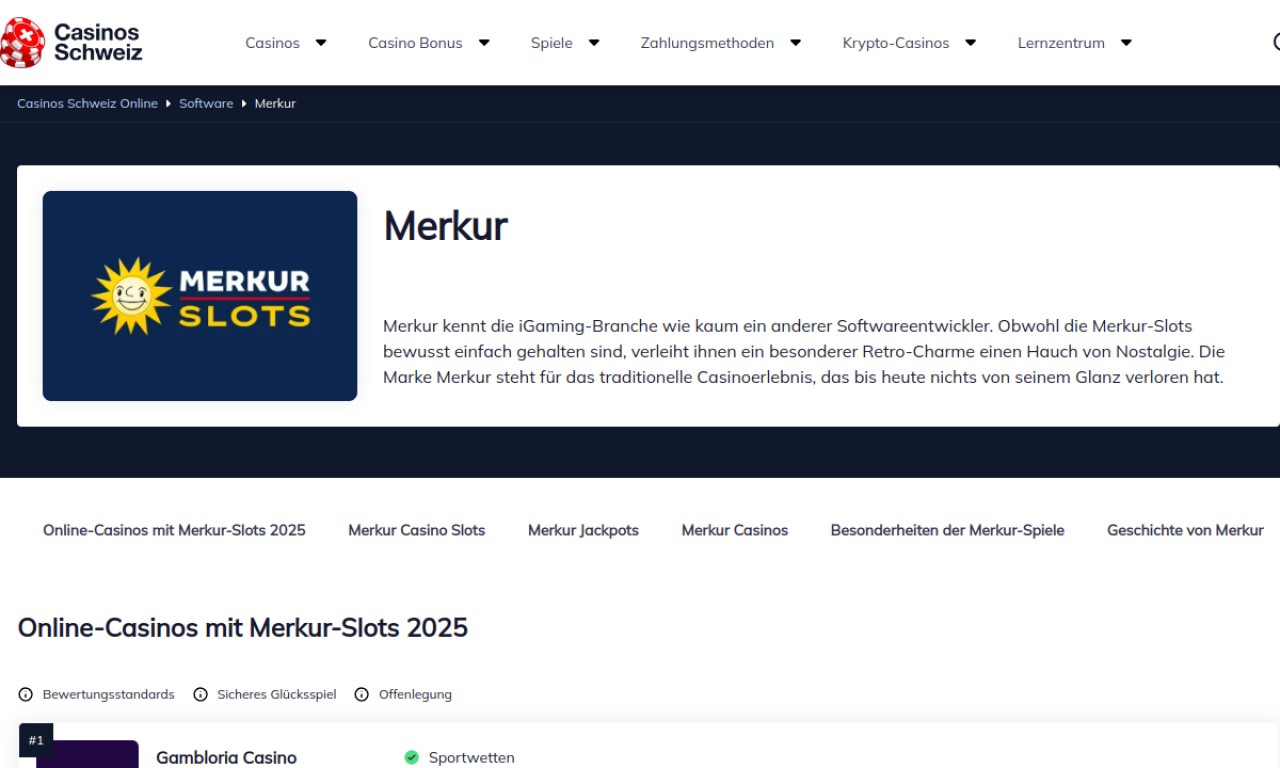
Task: Expand the Krypto-Casinos dropdown arrow
Action: (x=971, y=43)
